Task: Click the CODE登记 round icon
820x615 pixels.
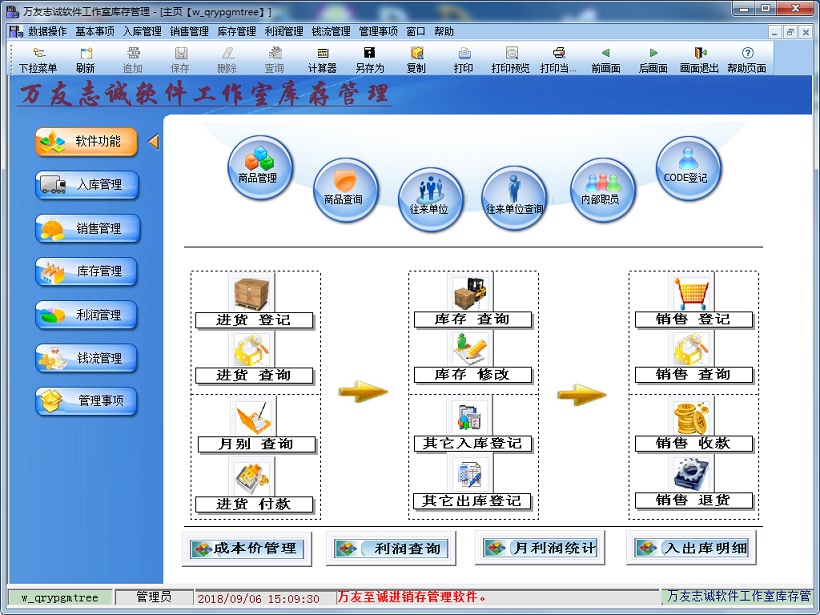Action: [x=688, y=167]
